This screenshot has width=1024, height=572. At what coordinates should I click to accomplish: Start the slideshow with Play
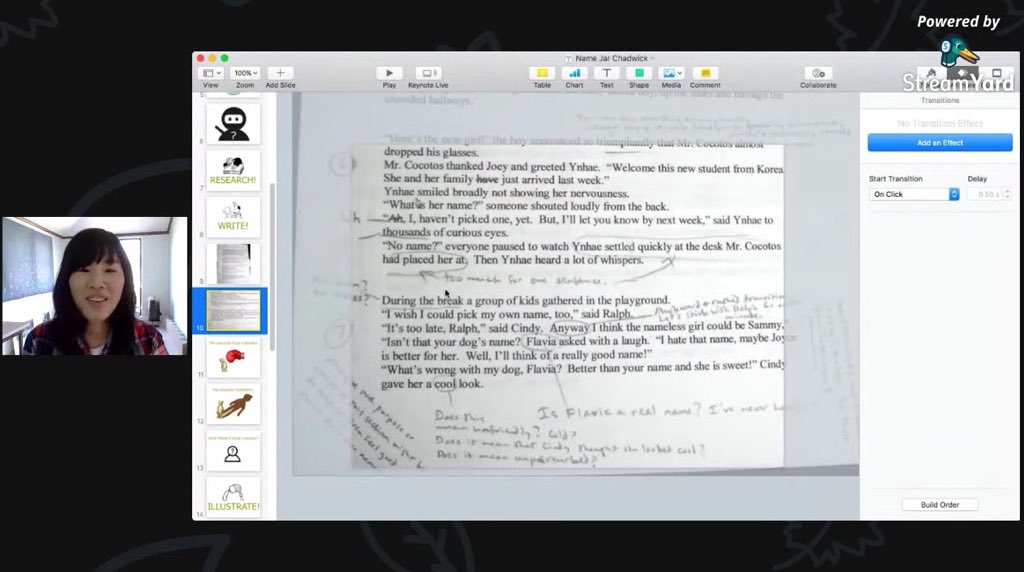(x=389, y=73)
